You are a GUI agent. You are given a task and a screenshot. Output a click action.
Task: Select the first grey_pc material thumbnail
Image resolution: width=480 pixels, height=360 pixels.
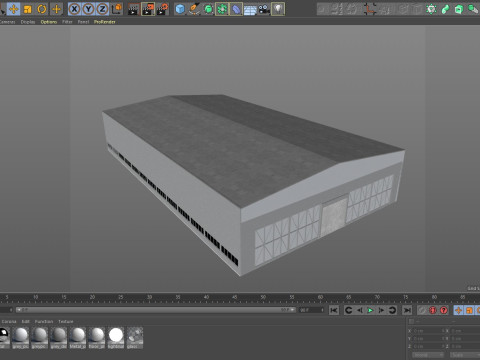point(20,338)
